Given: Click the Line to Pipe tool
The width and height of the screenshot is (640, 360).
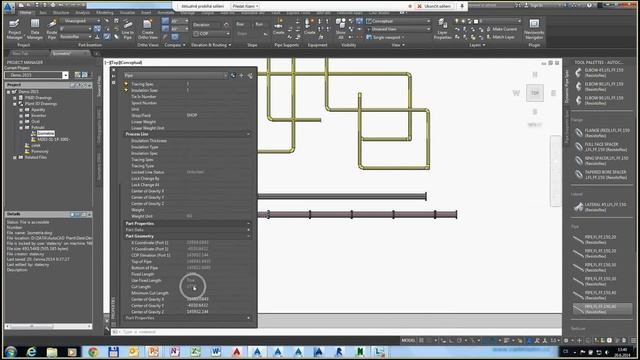Looking at the screenshot, I should click(x=127, y=29).
